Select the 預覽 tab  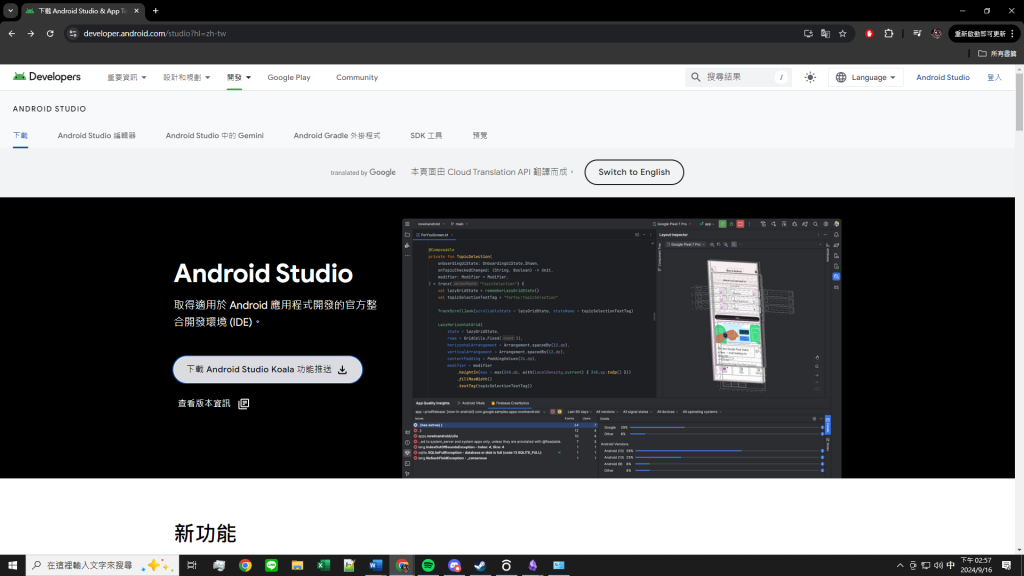tap(480, 135)
